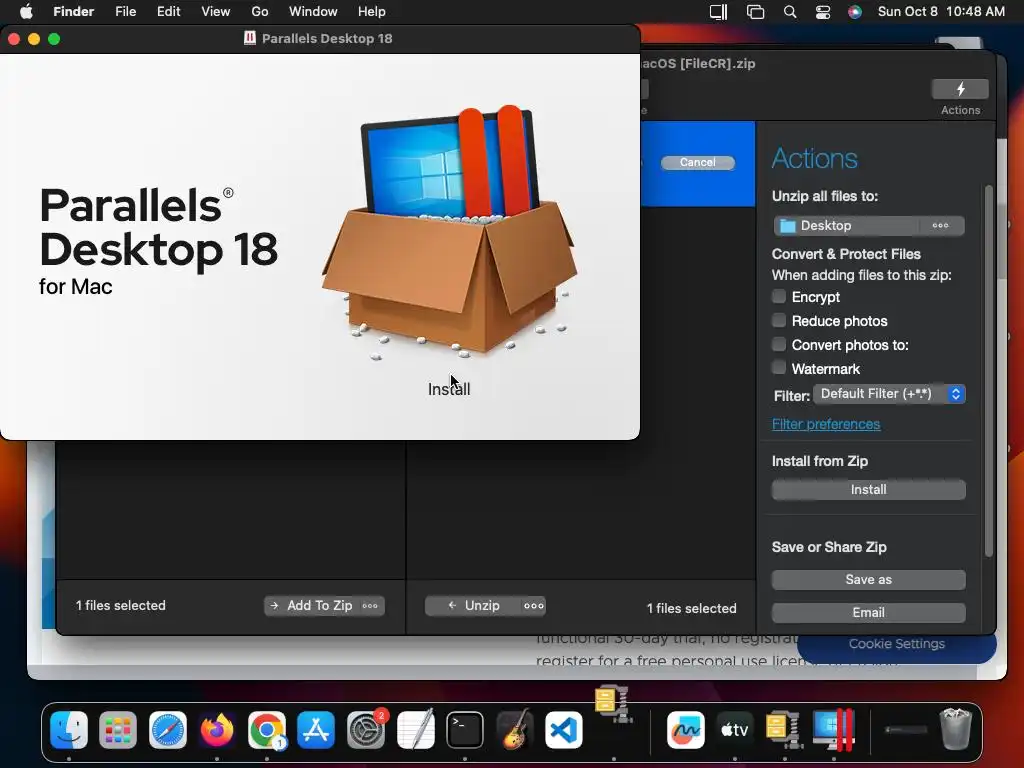This screenshot has width=1024, height=768.
Task: Open the Actions lightning bolt toolbar button
Action: coord(960,89)
